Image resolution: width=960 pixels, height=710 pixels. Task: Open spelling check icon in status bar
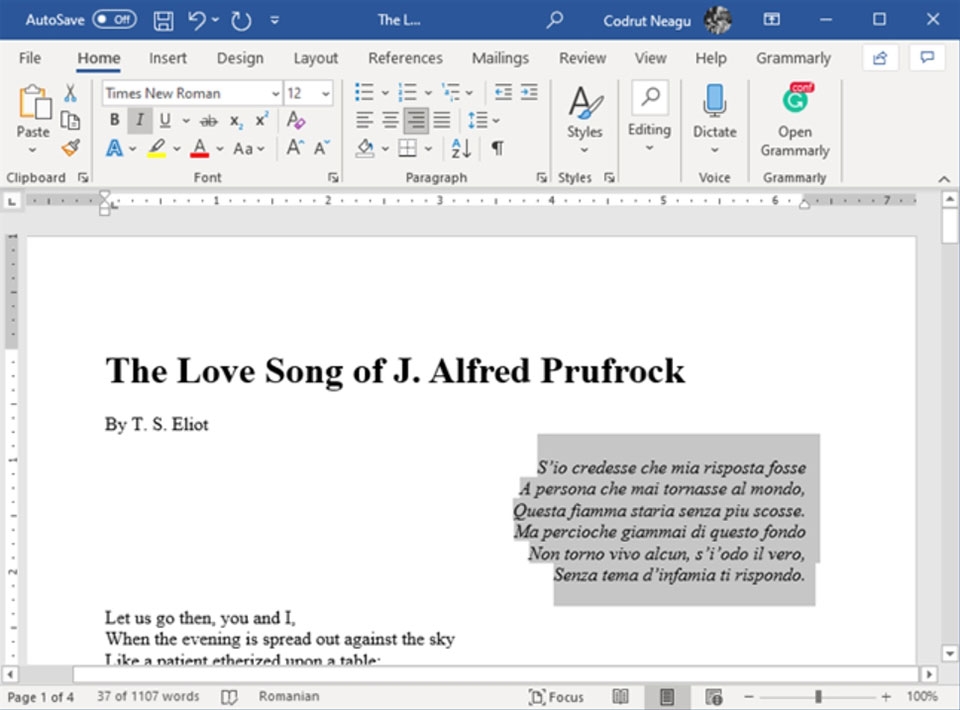pos(230,697)
